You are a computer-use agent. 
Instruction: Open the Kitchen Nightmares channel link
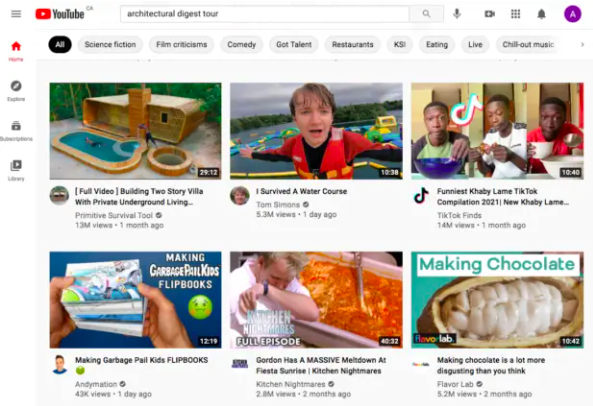pos(290,384)
